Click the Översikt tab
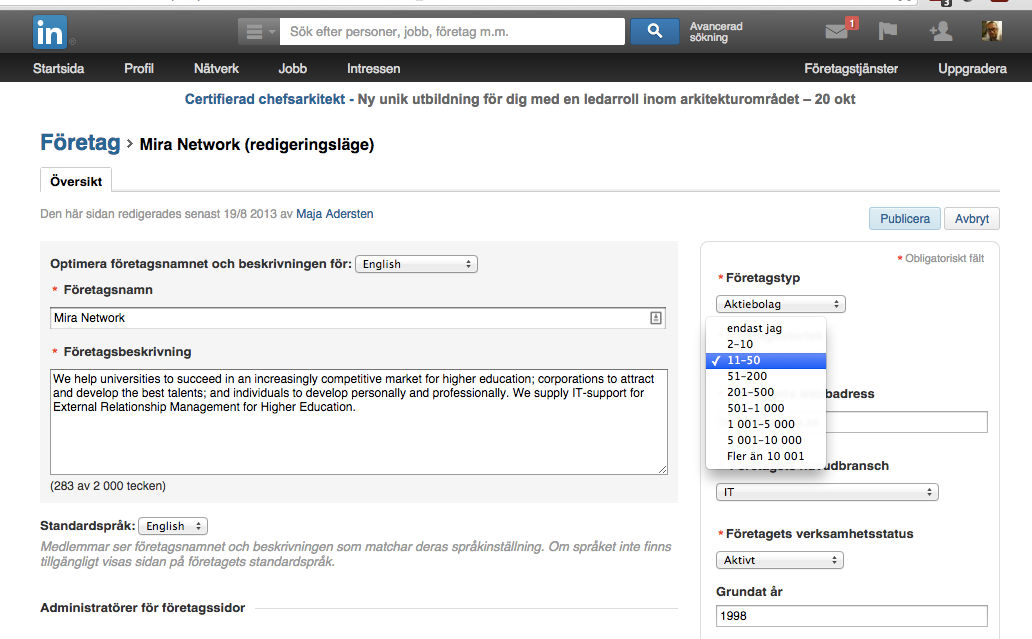This screenshot has height=639, width=1032. click(x=76, y=179)
